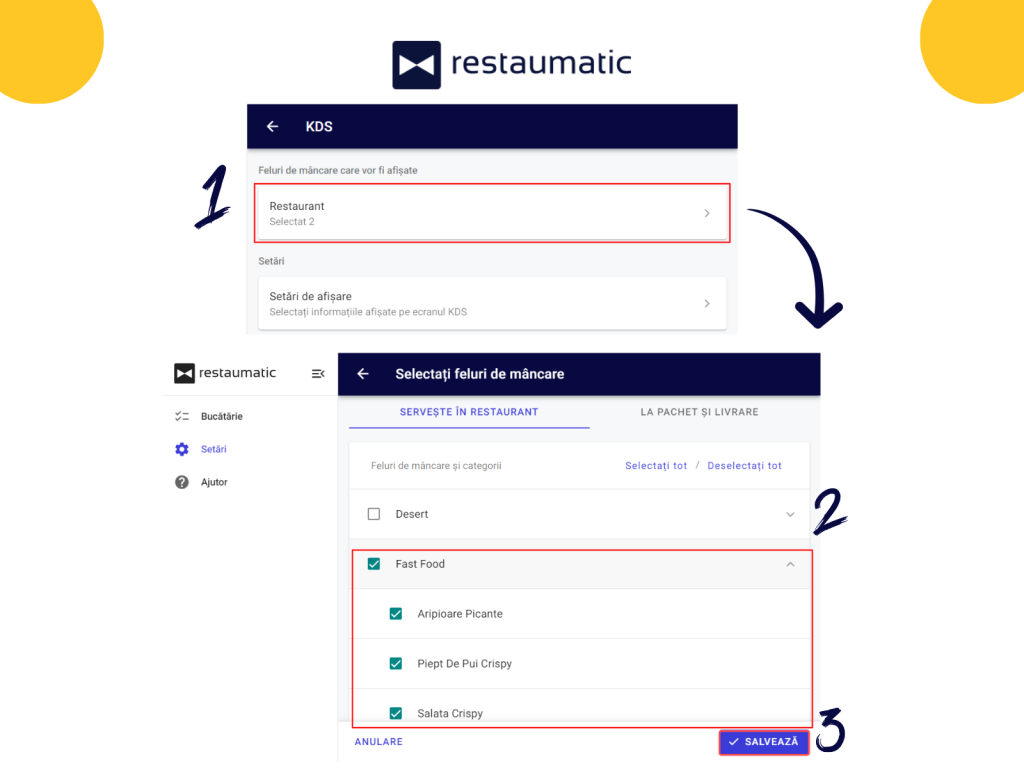Open Setări de afișare chevron
This screenshot has width=1024, height=768.
(707, 304)
